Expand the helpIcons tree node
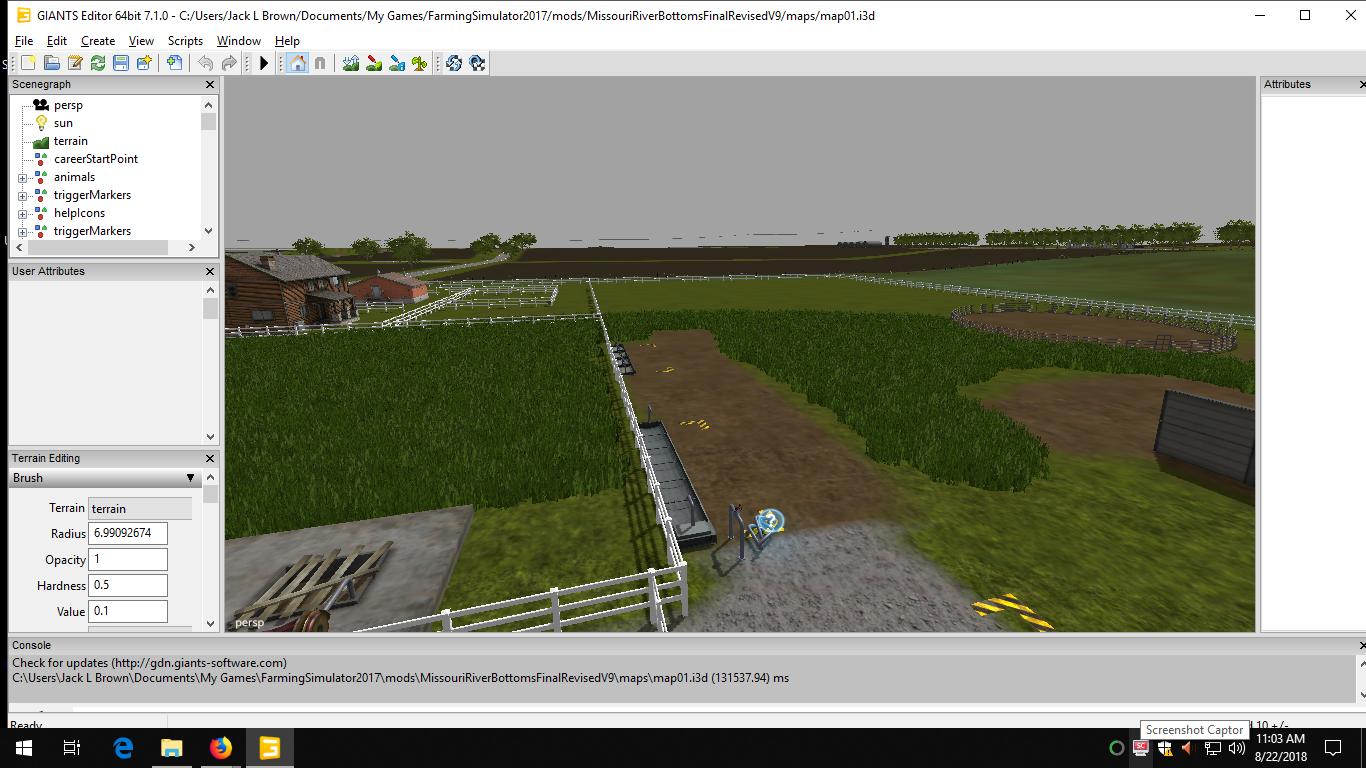The height and width of the screenshot is (768, 1366). tap(23, 214)
